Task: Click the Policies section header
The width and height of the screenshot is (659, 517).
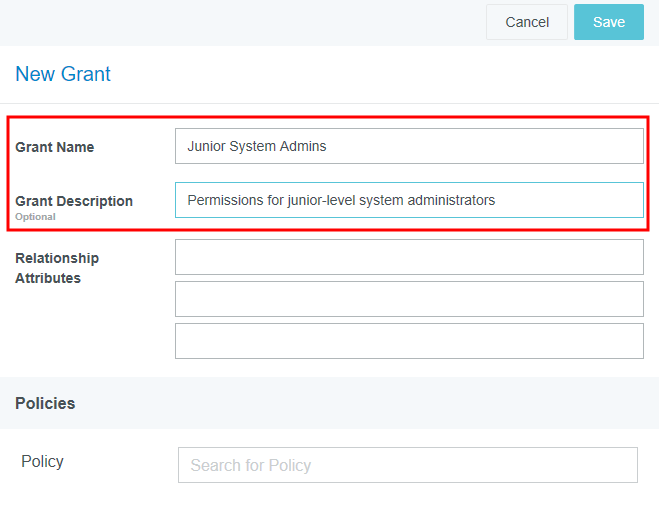Action: (x=45, y=403)
